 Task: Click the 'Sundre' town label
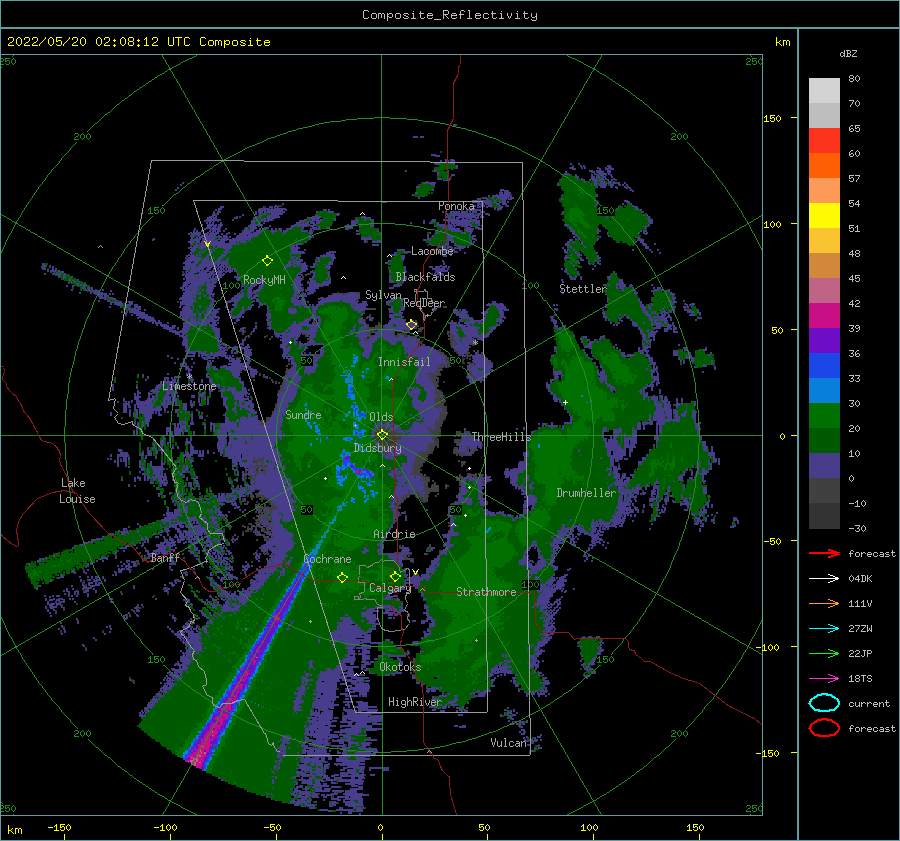(303, 414)
